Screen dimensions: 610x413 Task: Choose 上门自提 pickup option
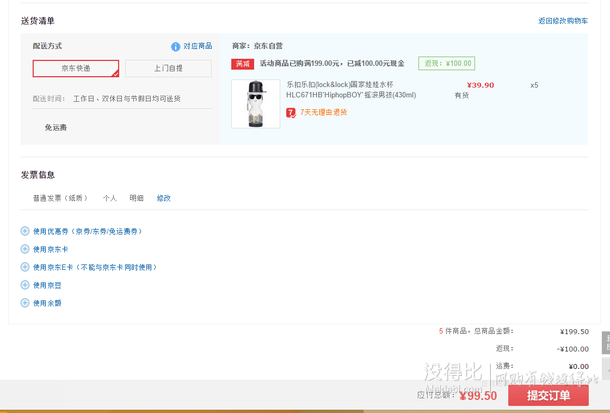point(168,68)
